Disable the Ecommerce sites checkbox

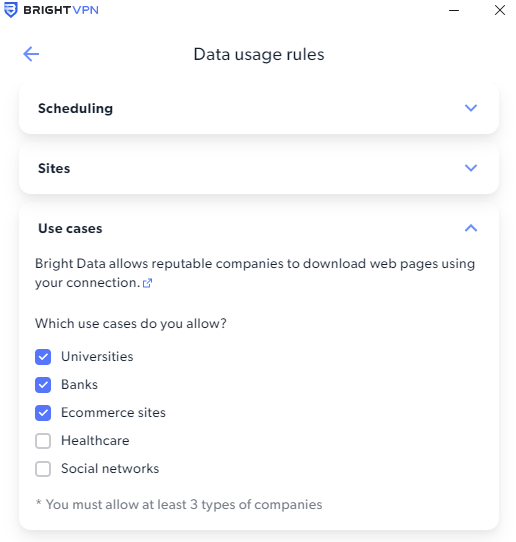point(43,413)
